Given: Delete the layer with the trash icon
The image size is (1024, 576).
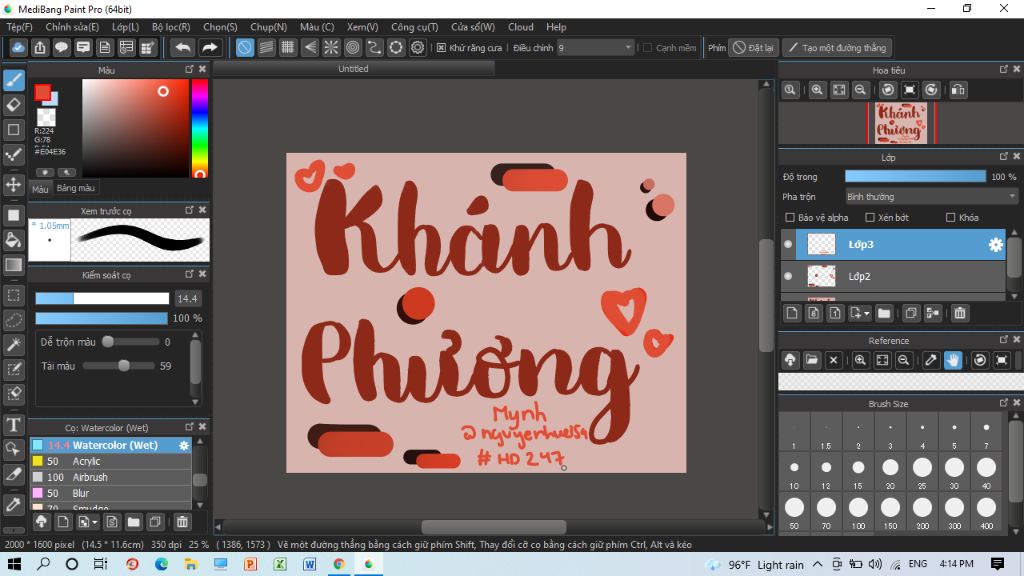Looking at the screenshot, I should point(959,313).
